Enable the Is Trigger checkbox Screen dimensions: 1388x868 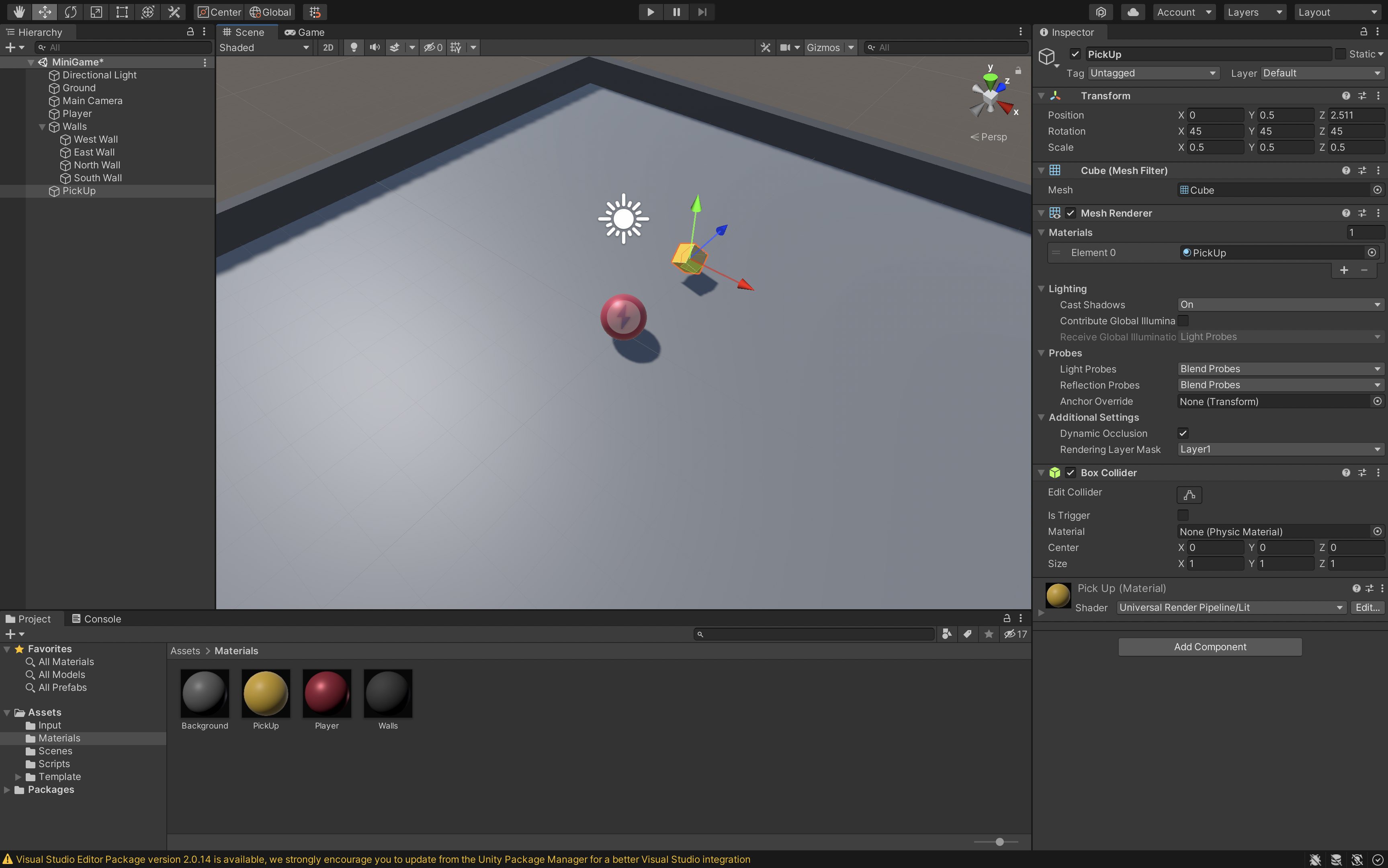tap(1183, 515)
